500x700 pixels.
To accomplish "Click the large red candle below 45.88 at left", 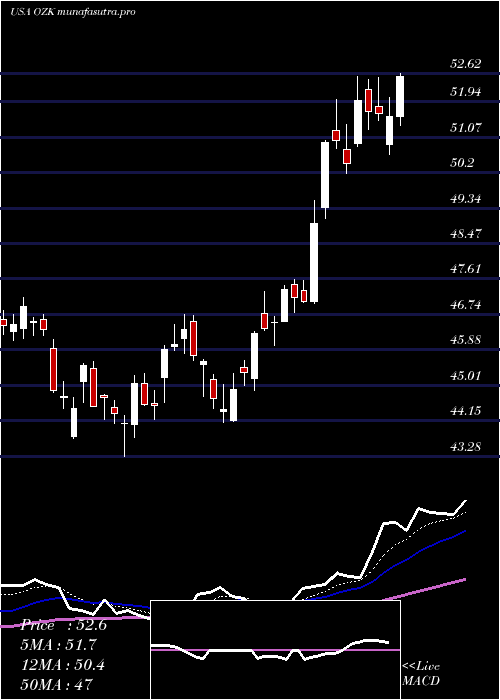I will click(x=54, y=370).
